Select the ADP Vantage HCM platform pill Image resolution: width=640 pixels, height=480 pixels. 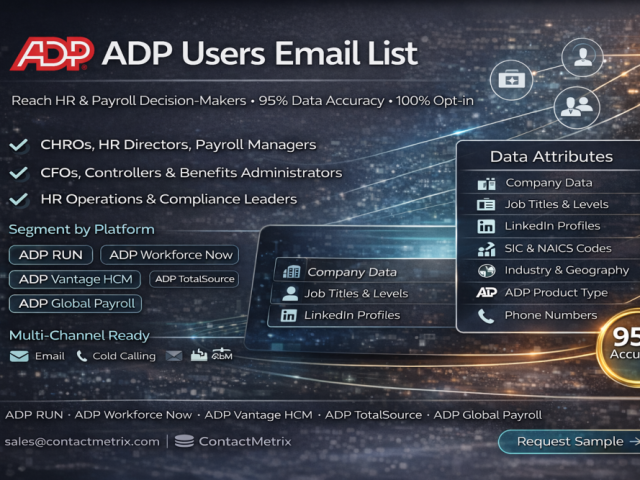75,279
